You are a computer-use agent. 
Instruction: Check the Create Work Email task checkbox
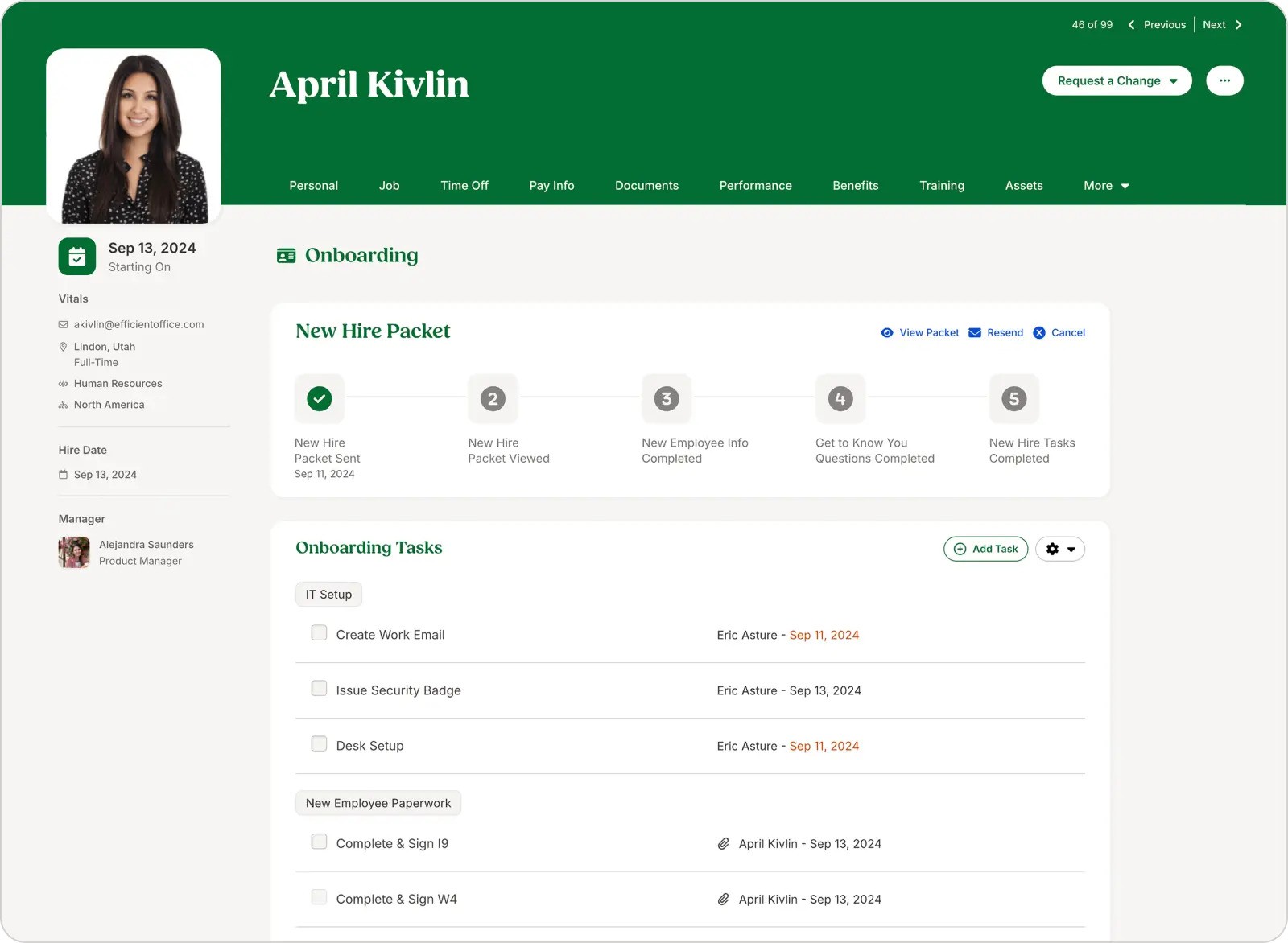click(x=319, y=633)
